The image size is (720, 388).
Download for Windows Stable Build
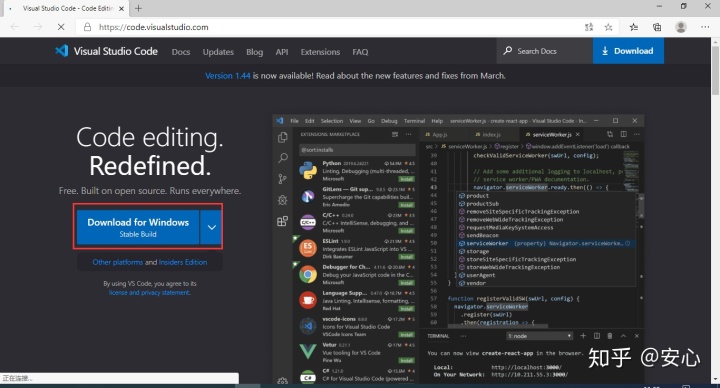click(138, 227)
